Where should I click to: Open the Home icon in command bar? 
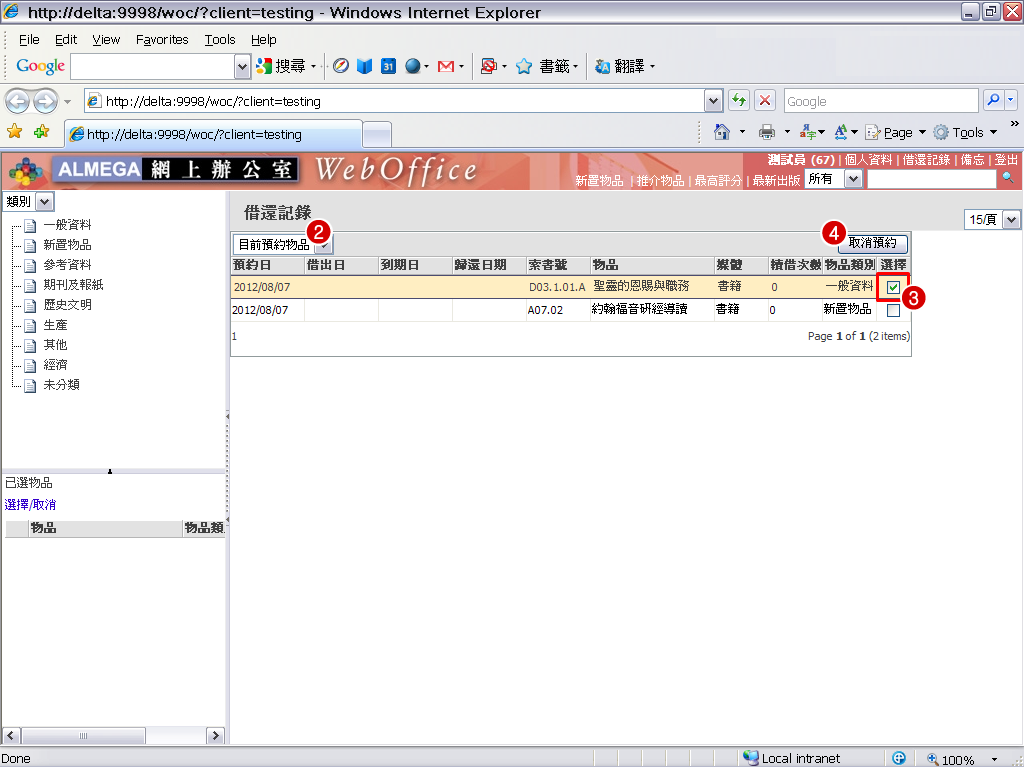(x=722, y=132)
